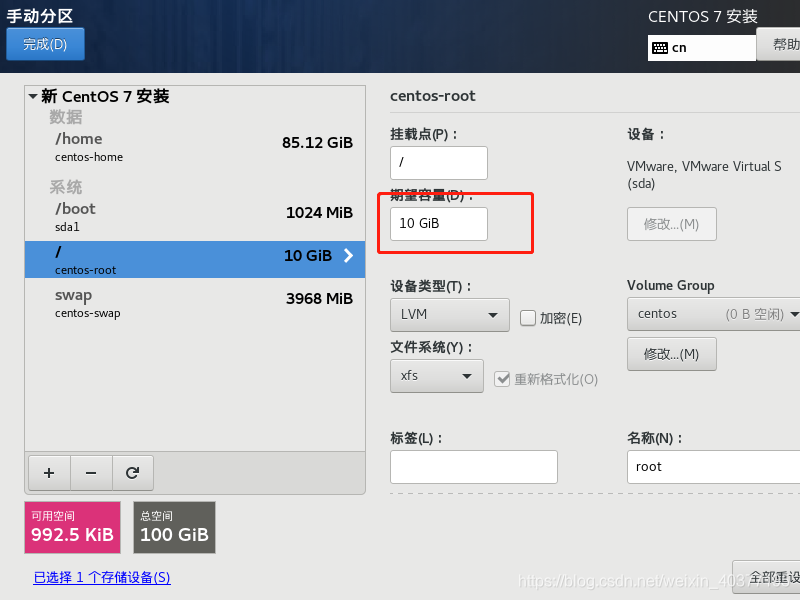Select the /home partition entry

pos(150,145)
